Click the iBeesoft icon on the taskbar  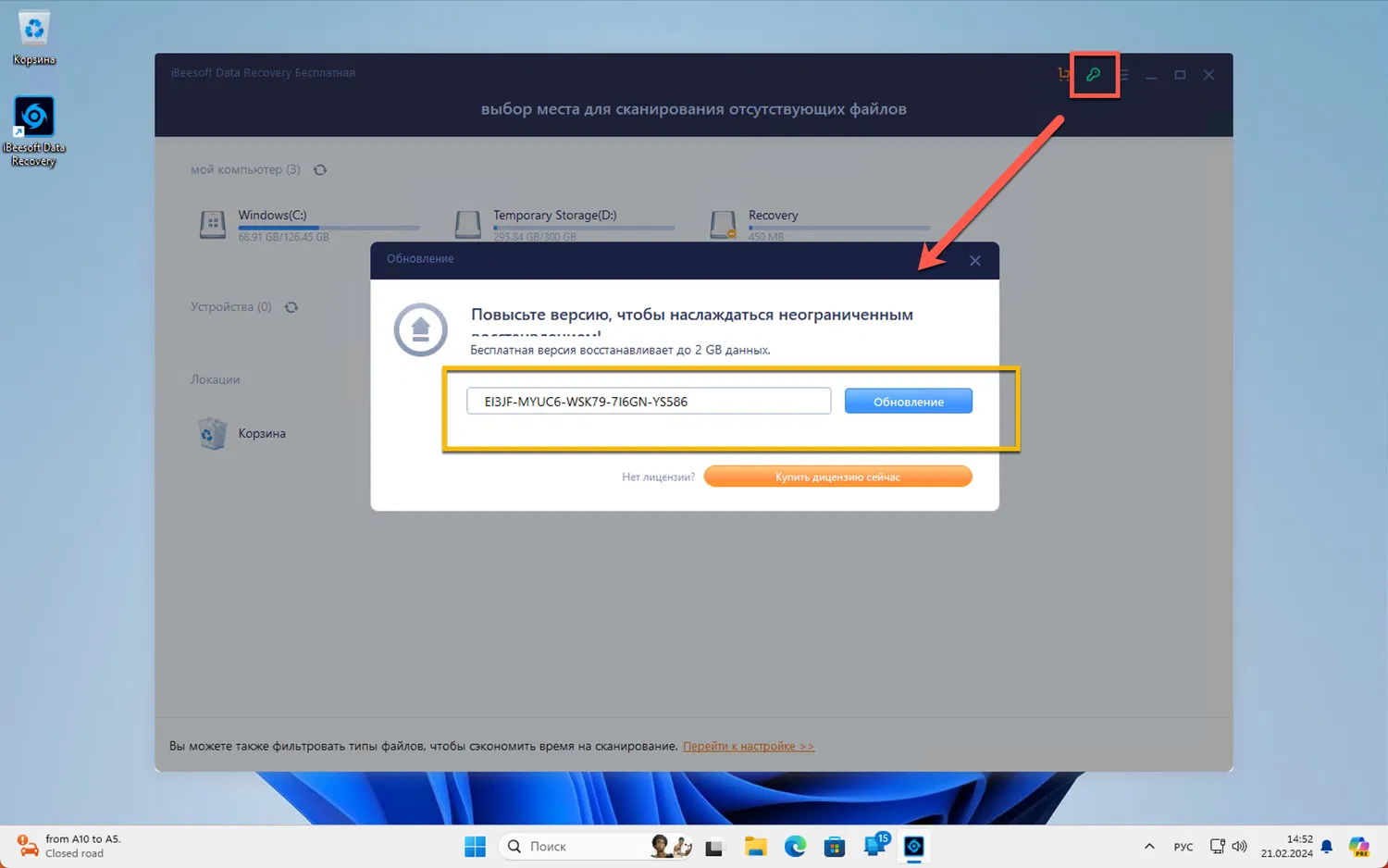(x=914, y=847)
